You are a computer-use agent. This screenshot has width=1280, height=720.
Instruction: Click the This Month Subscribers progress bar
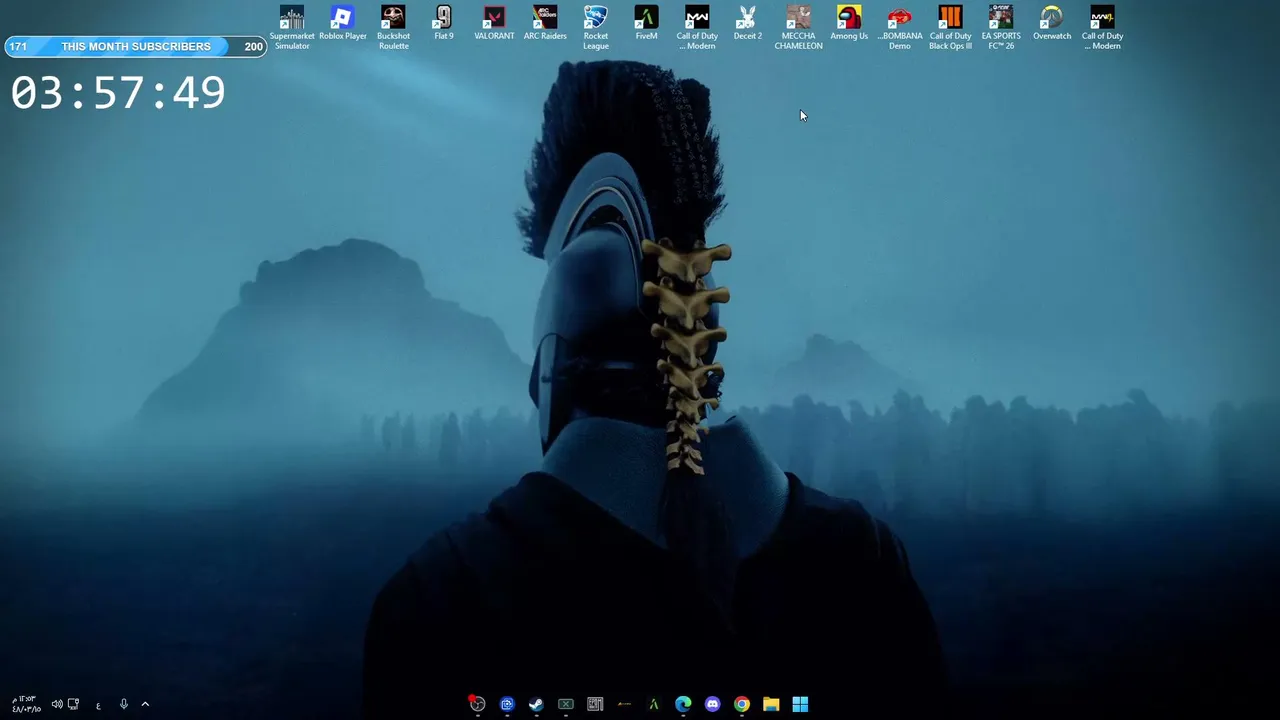click(136, 46)
